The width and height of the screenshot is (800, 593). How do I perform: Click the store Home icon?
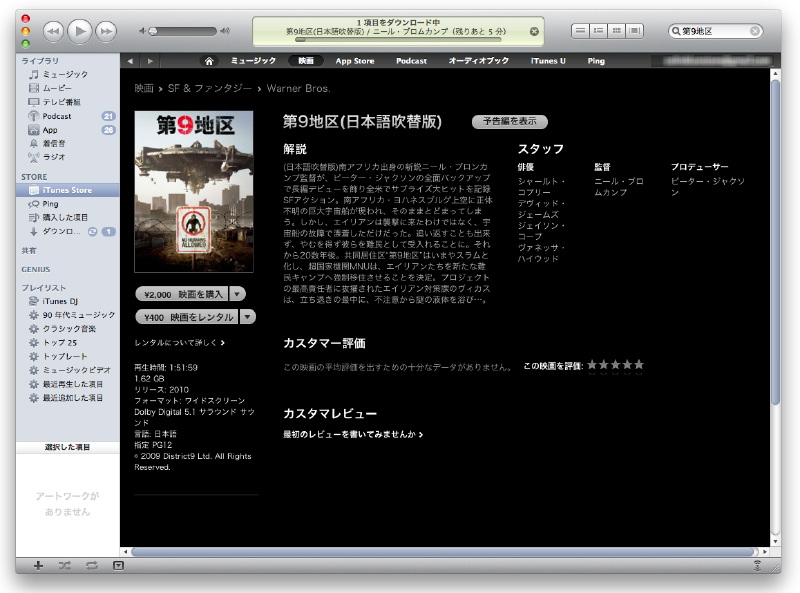coord(209,61)
